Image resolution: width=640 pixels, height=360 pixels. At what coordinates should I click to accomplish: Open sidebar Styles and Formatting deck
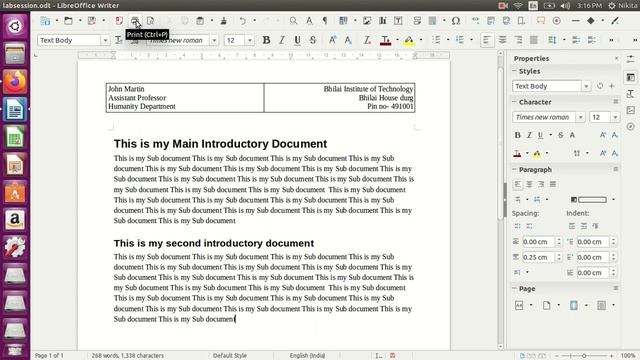pos(631,94)
